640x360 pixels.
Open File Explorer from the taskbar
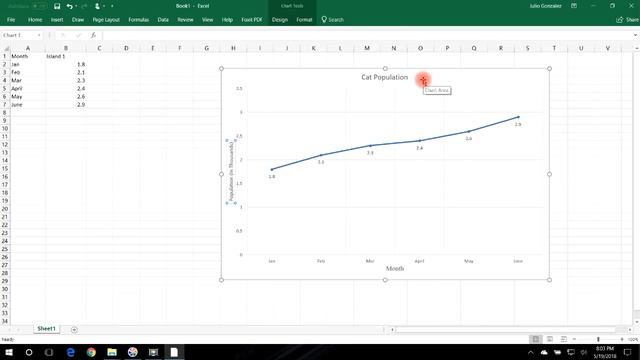pyautogui.click(x=112, y=352)
